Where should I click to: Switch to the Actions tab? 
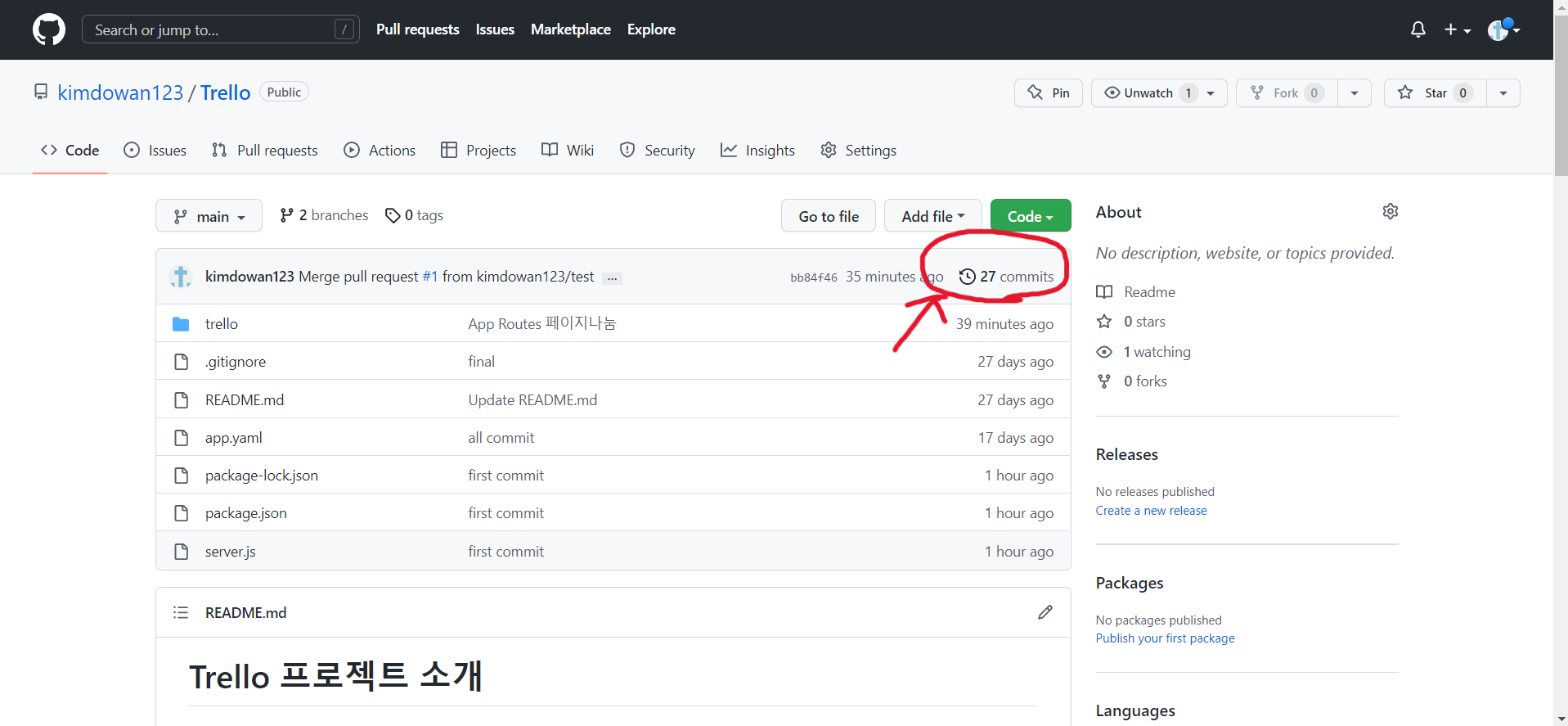tap(380, 151)
